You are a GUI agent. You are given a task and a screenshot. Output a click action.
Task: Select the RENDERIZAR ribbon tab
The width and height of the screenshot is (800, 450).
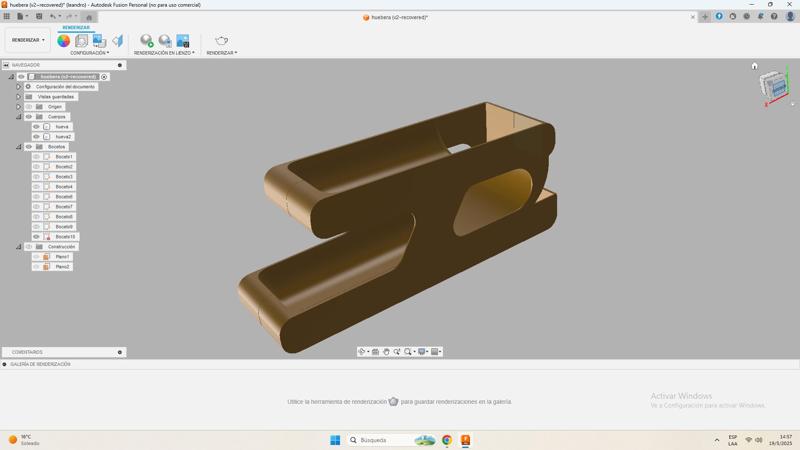tap(76, 28)
